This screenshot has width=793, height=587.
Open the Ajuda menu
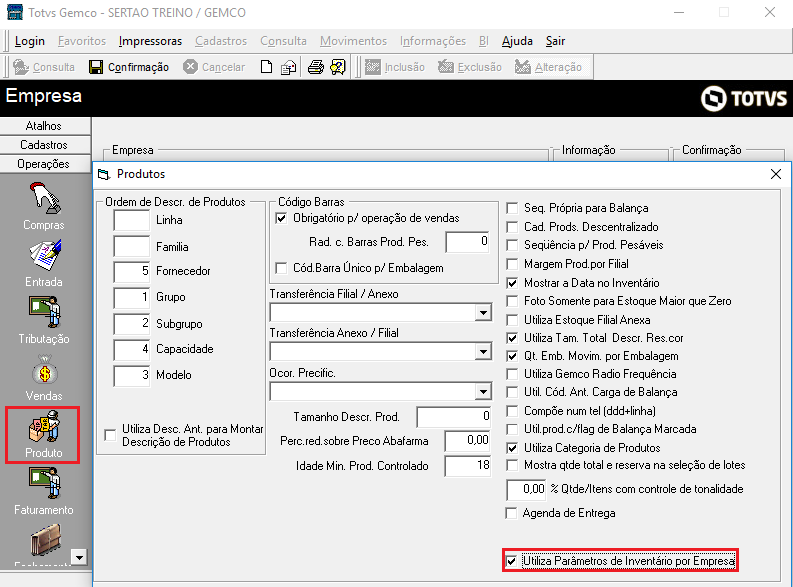517,41
